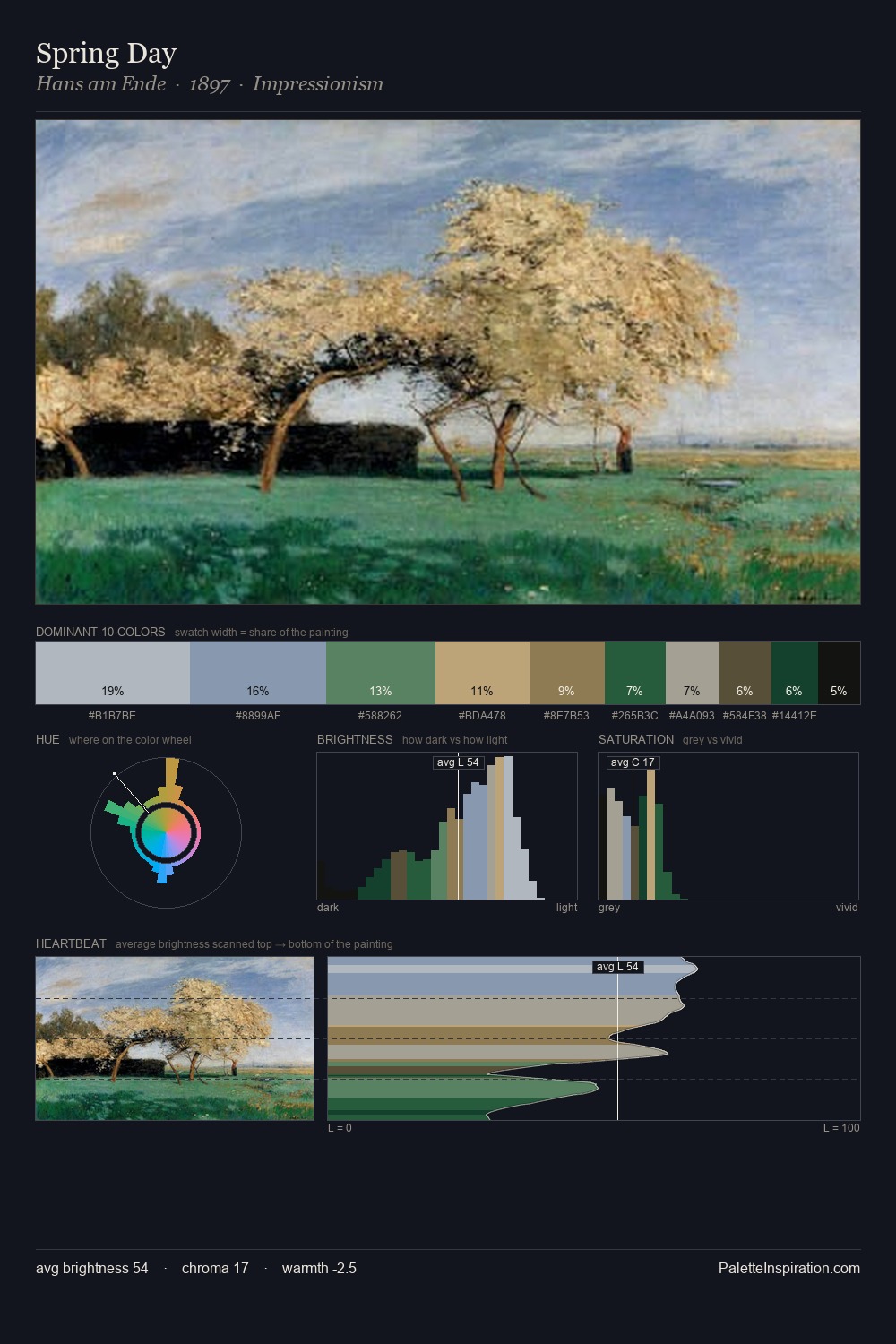This screenshot has width=896, height=1344.
Task: Click 'how dark vs how light' caption
Action: pyautogui.click(x=454, y=740)
